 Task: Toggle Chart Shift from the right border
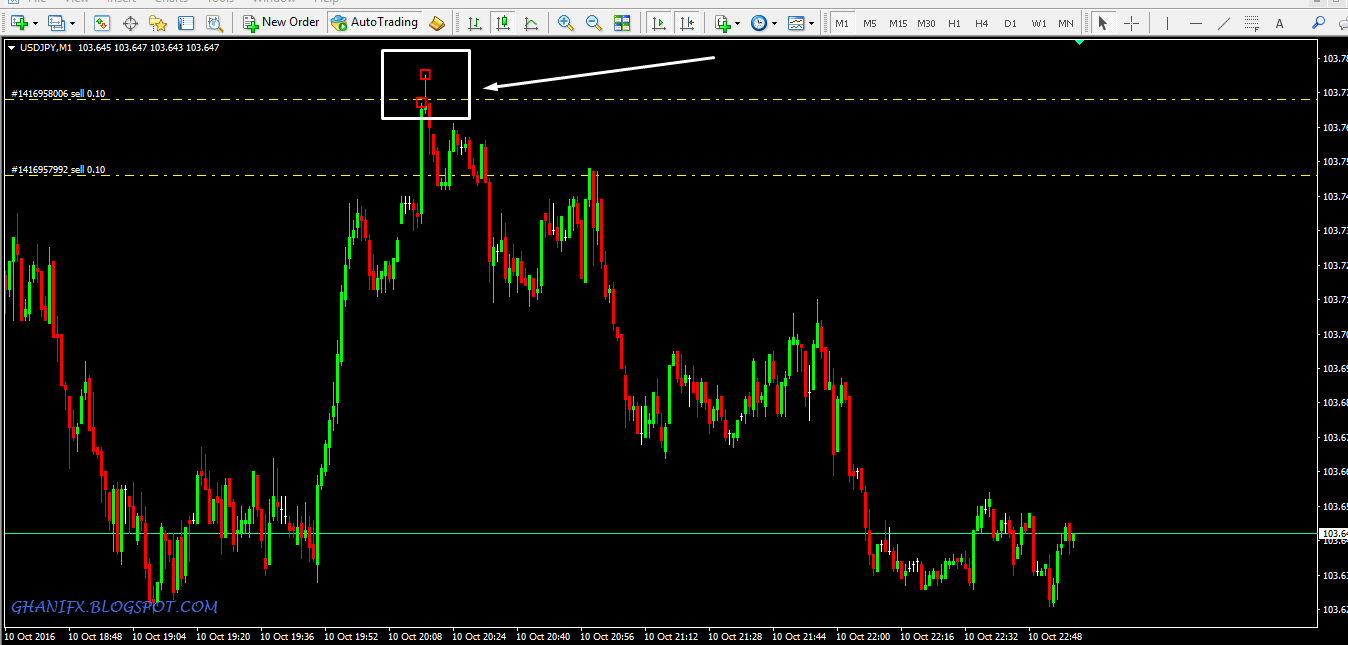pyautogui.click(x=687, y=22)
